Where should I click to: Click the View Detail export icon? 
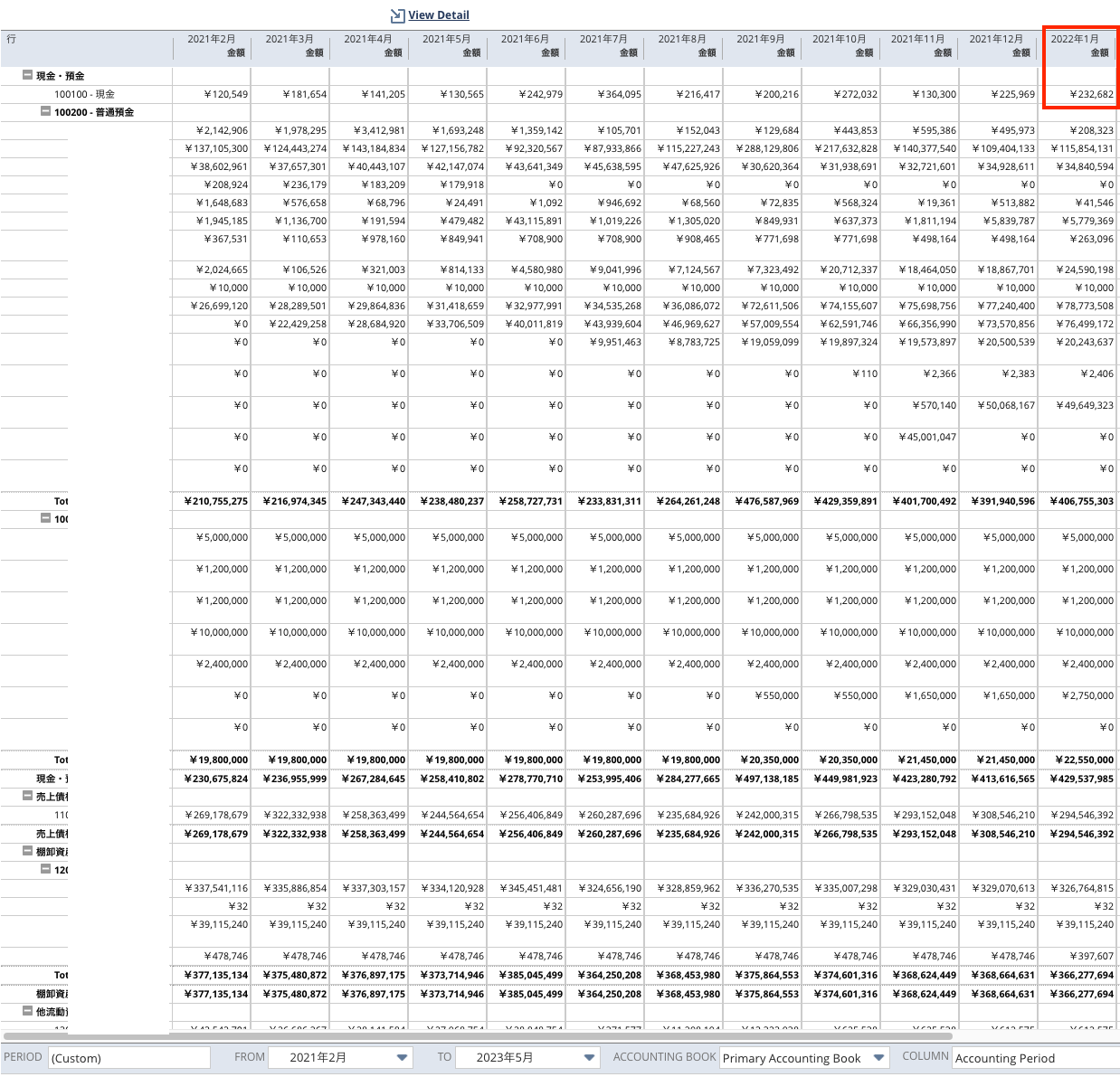click(396, 15)
